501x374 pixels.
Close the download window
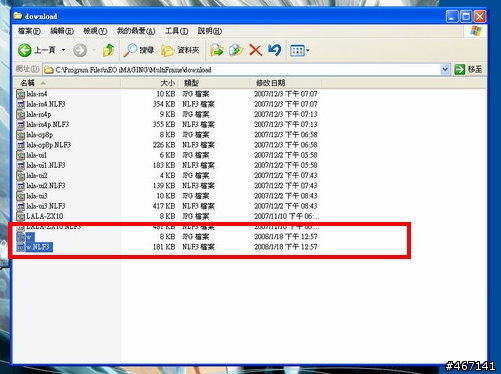pyautogui.click(x=480, y=16)
